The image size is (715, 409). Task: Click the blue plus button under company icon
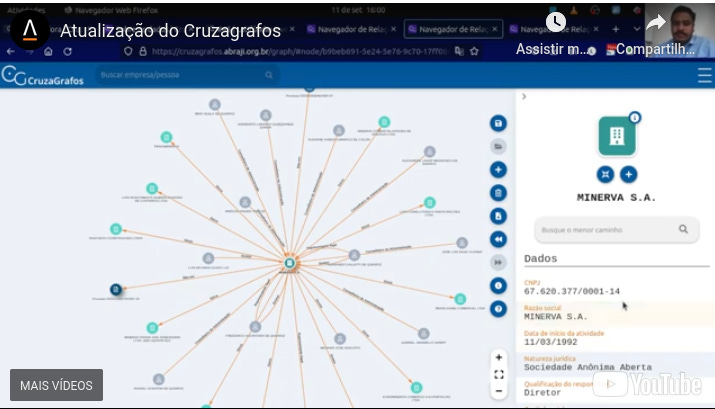pos(629,174)
